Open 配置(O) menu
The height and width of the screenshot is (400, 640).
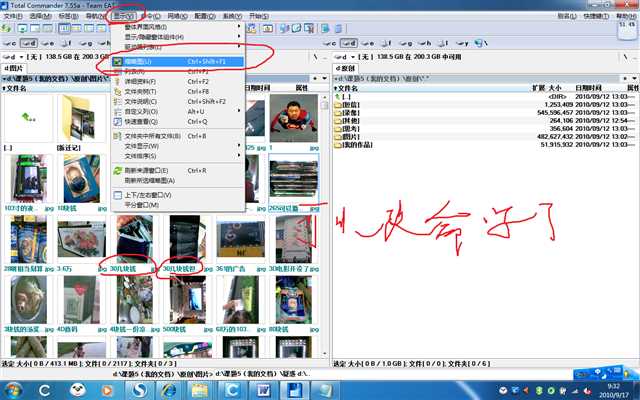(x=204, y=16)
